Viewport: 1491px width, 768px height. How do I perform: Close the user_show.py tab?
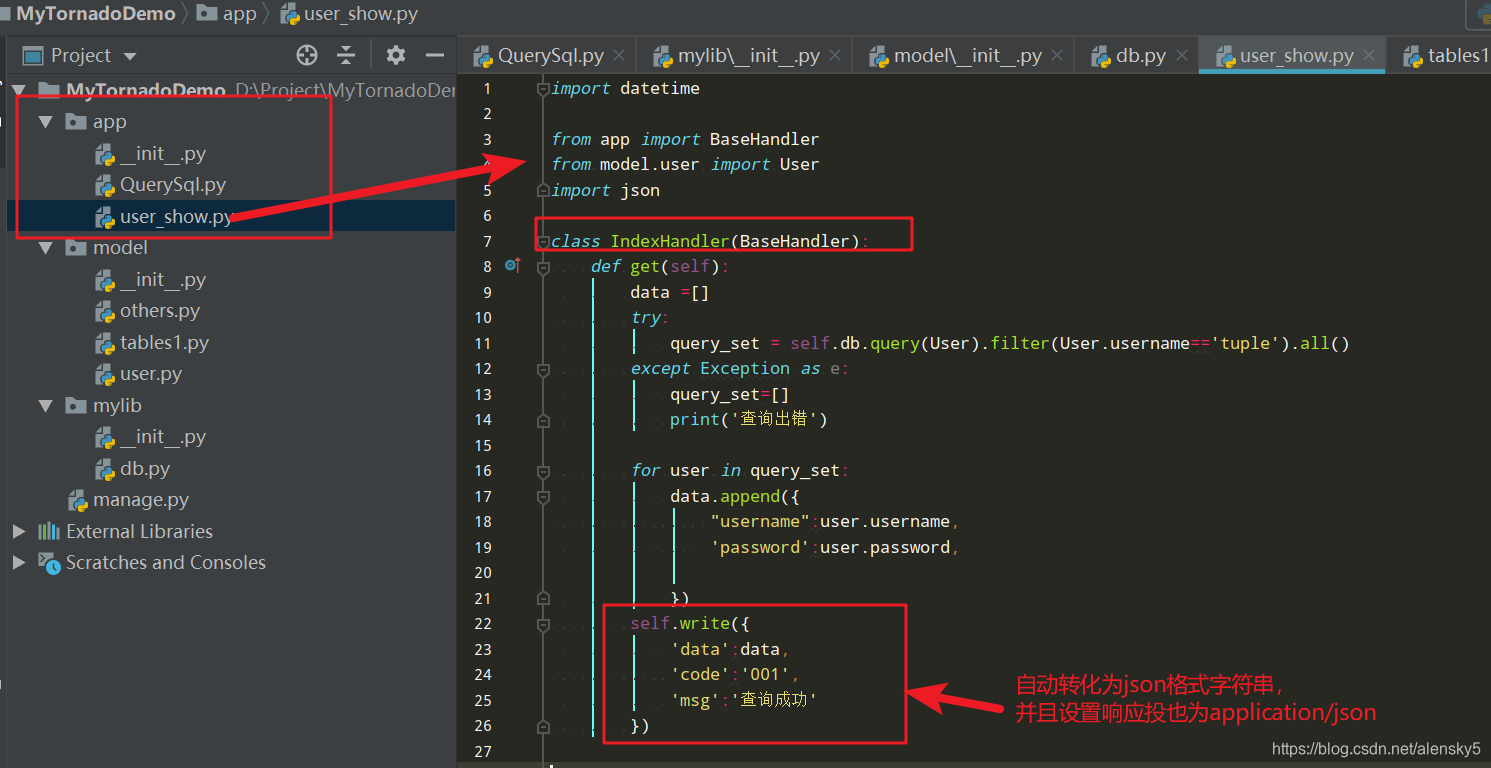(1370, 56)
